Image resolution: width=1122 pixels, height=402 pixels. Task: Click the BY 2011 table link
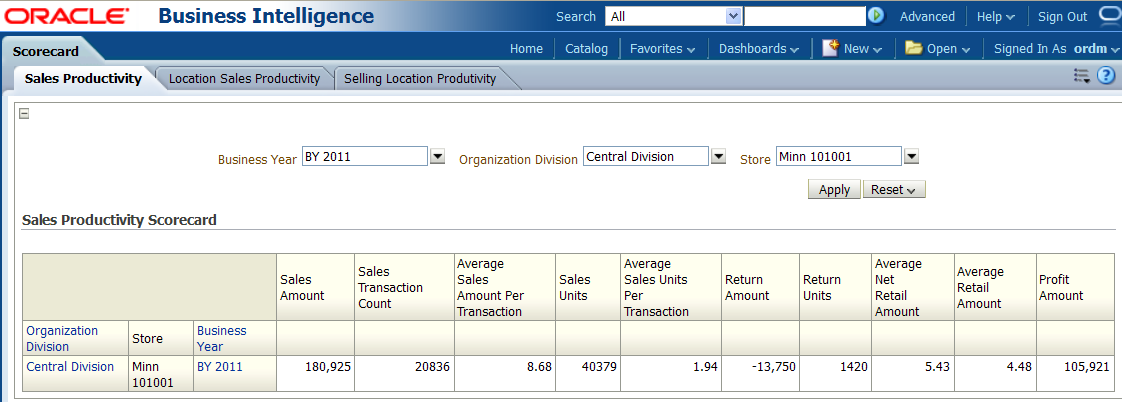219,367
